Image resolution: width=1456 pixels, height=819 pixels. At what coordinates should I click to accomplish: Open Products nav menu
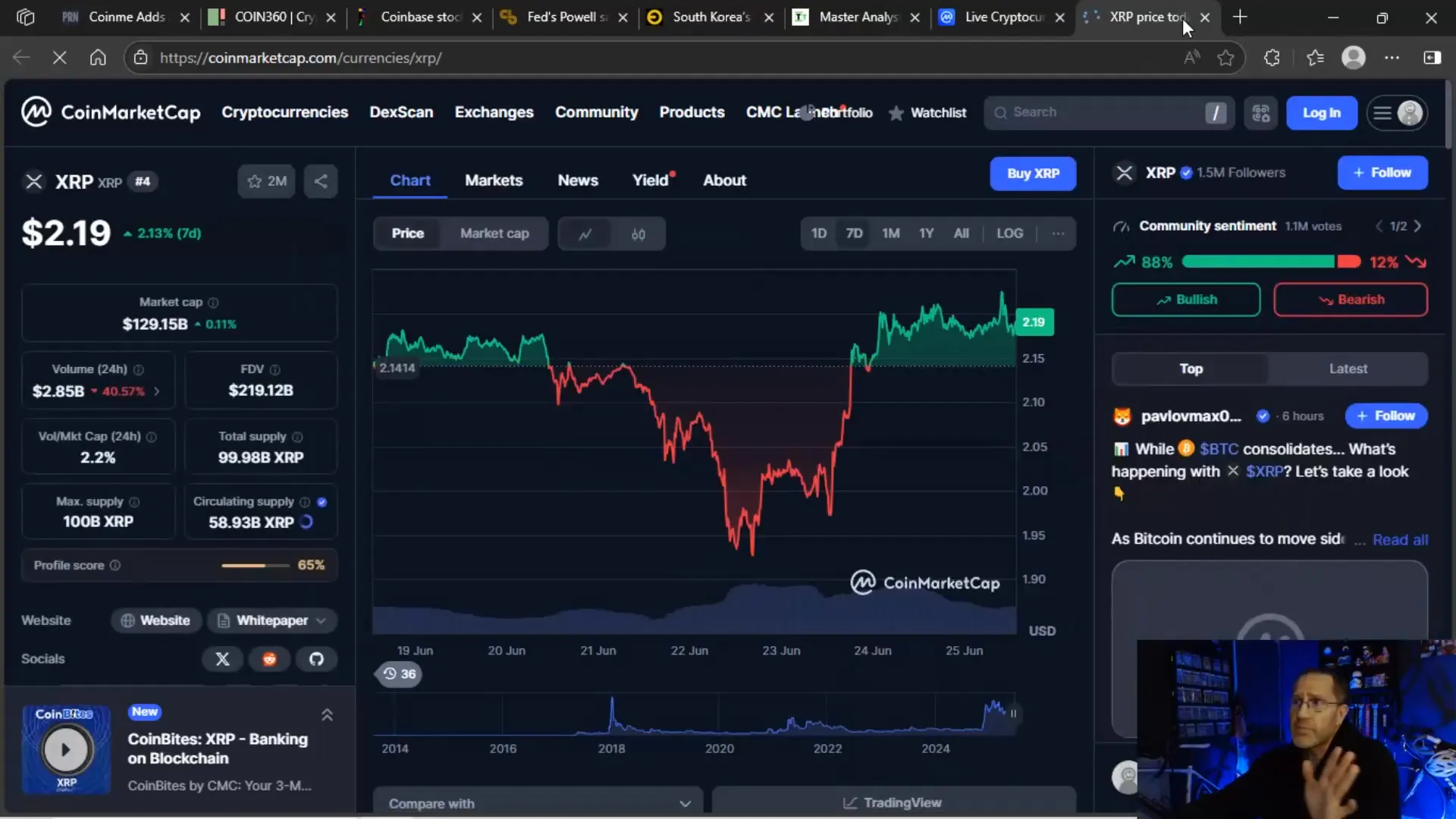[692, 112]
